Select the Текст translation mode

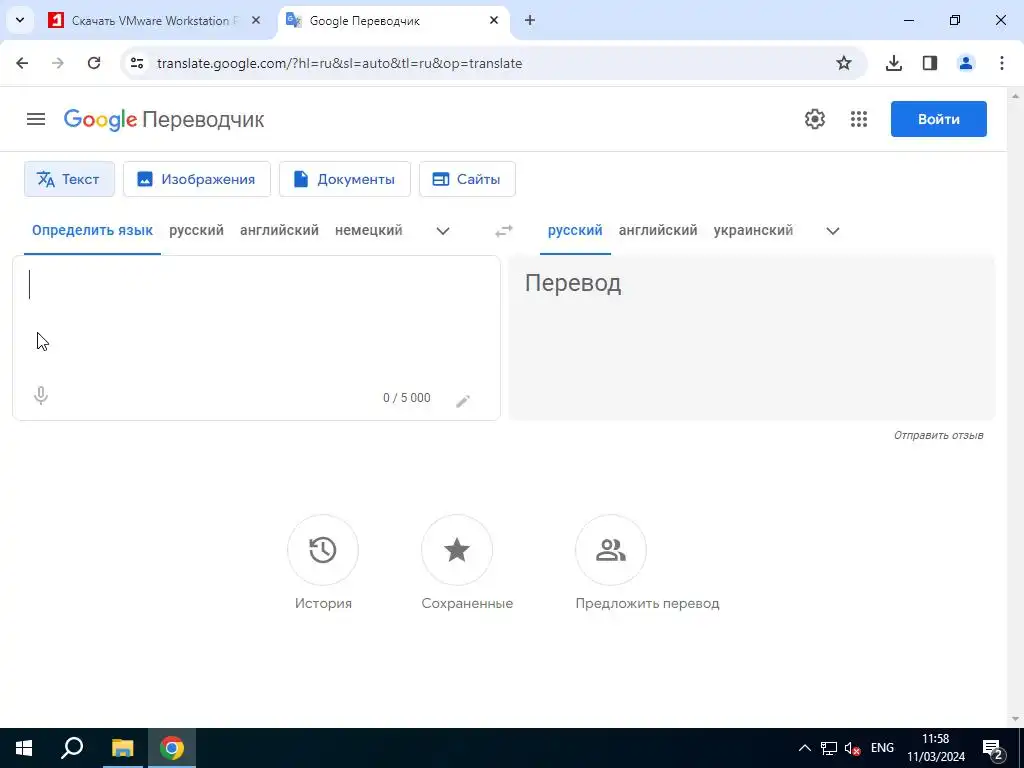(69, 179)
